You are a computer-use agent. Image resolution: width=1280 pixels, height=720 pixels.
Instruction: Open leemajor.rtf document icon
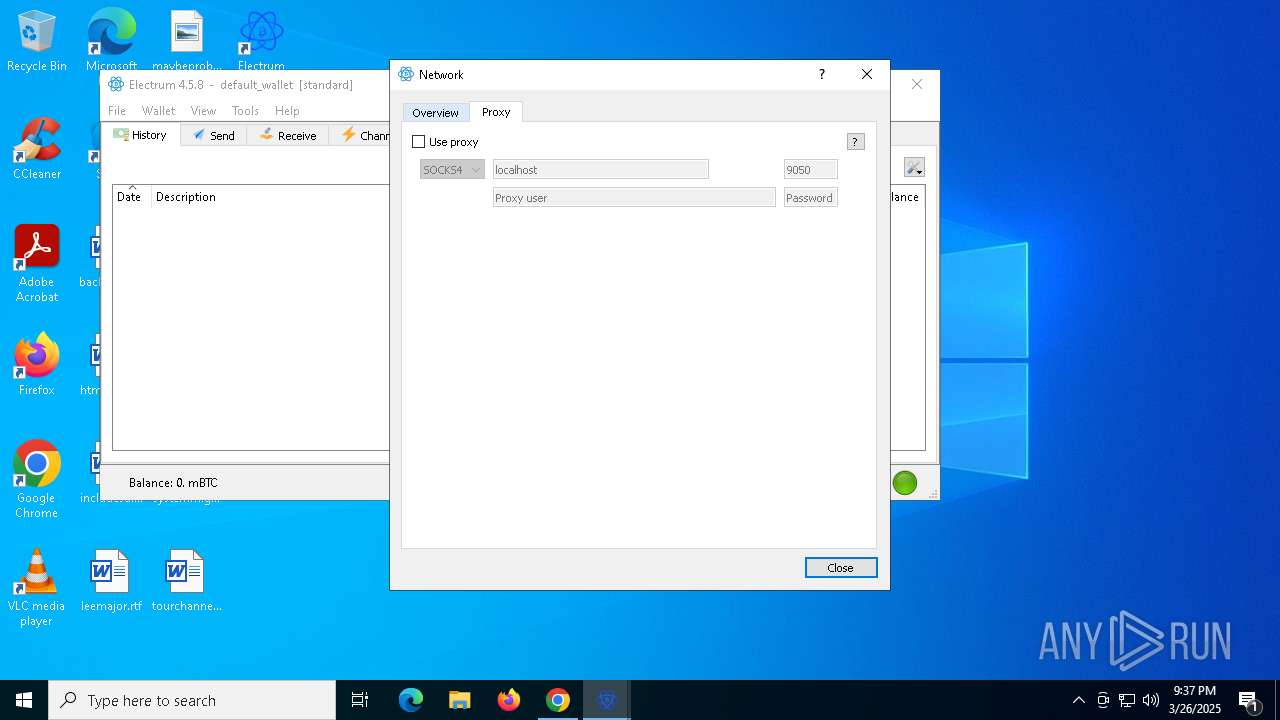point(111,580)
